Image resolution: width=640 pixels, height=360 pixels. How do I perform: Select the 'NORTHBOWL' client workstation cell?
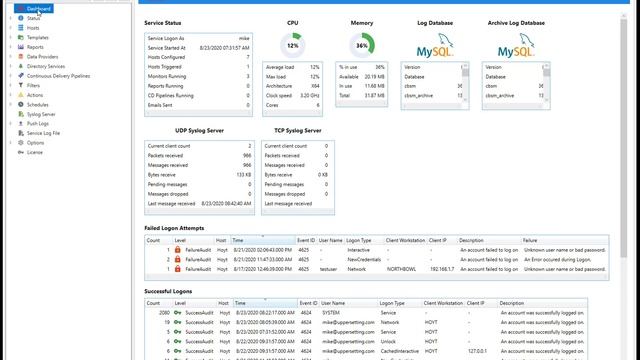pos(401,269)
